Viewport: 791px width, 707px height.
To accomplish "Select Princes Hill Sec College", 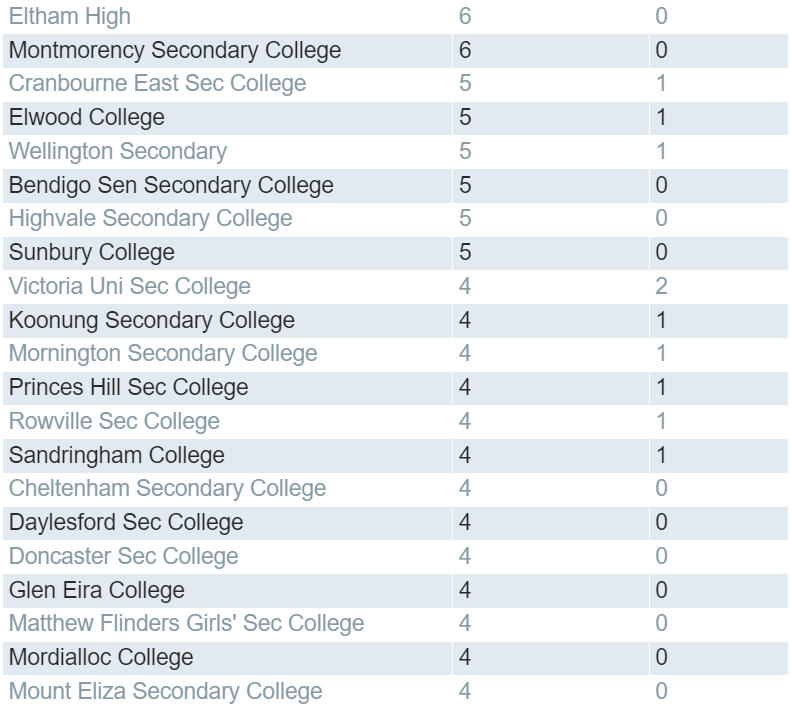I will click(x=129, y=388).
